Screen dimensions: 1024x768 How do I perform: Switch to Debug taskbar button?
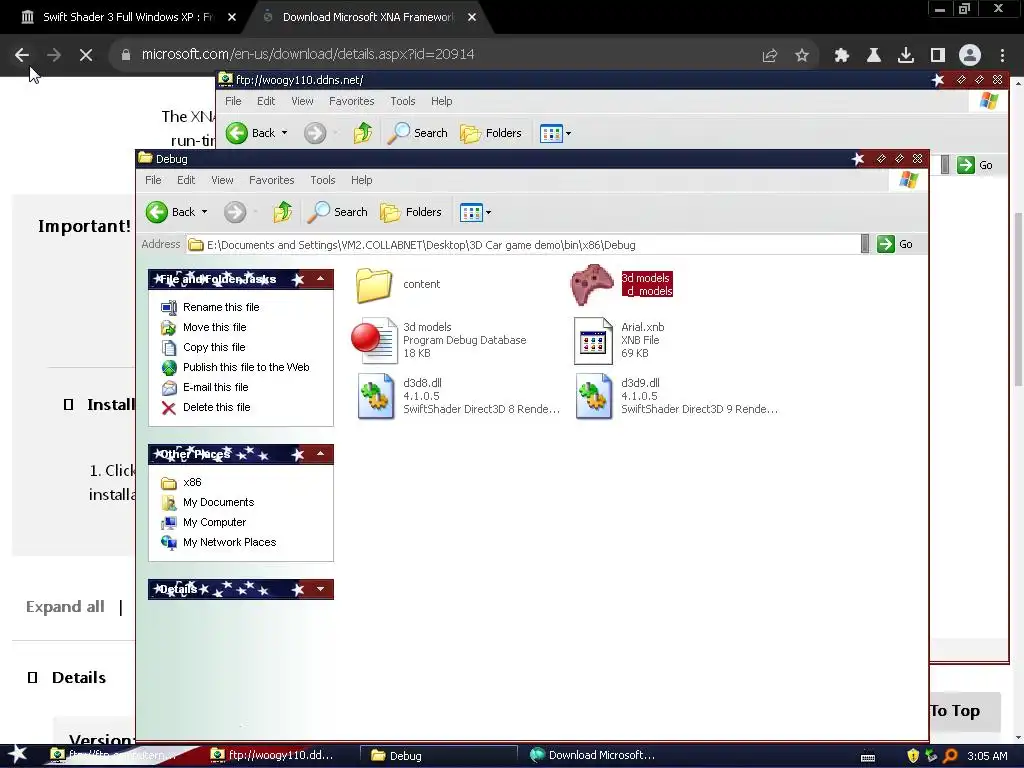pyautogui.click(x=438, y=756)
